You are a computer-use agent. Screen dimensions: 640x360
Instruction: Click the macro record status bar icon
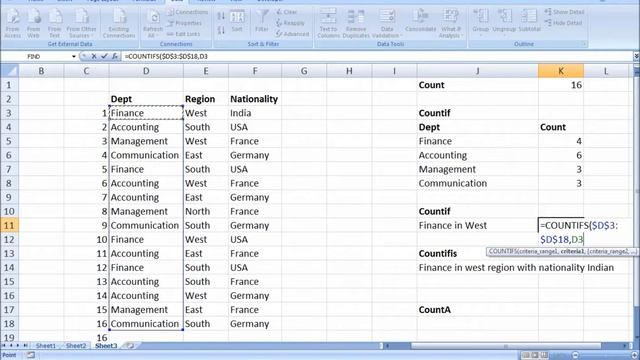coord(31,355)
